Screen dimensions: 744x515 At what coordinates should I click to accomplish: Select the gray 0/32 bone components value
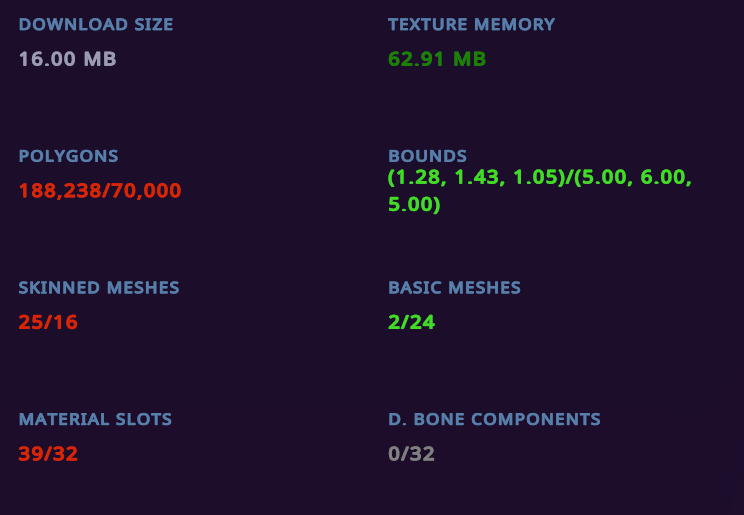[x=411, y=454]
